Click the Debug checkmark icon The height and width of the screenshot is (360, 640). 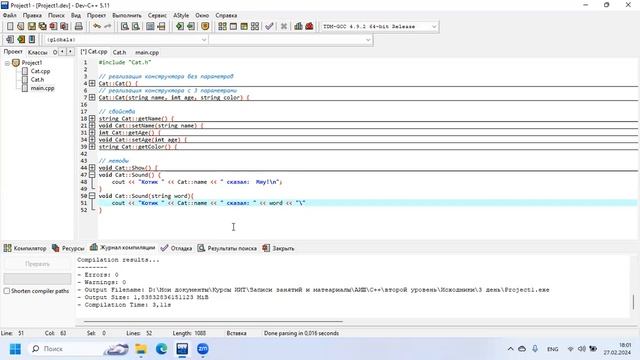[x=269, y=27]
